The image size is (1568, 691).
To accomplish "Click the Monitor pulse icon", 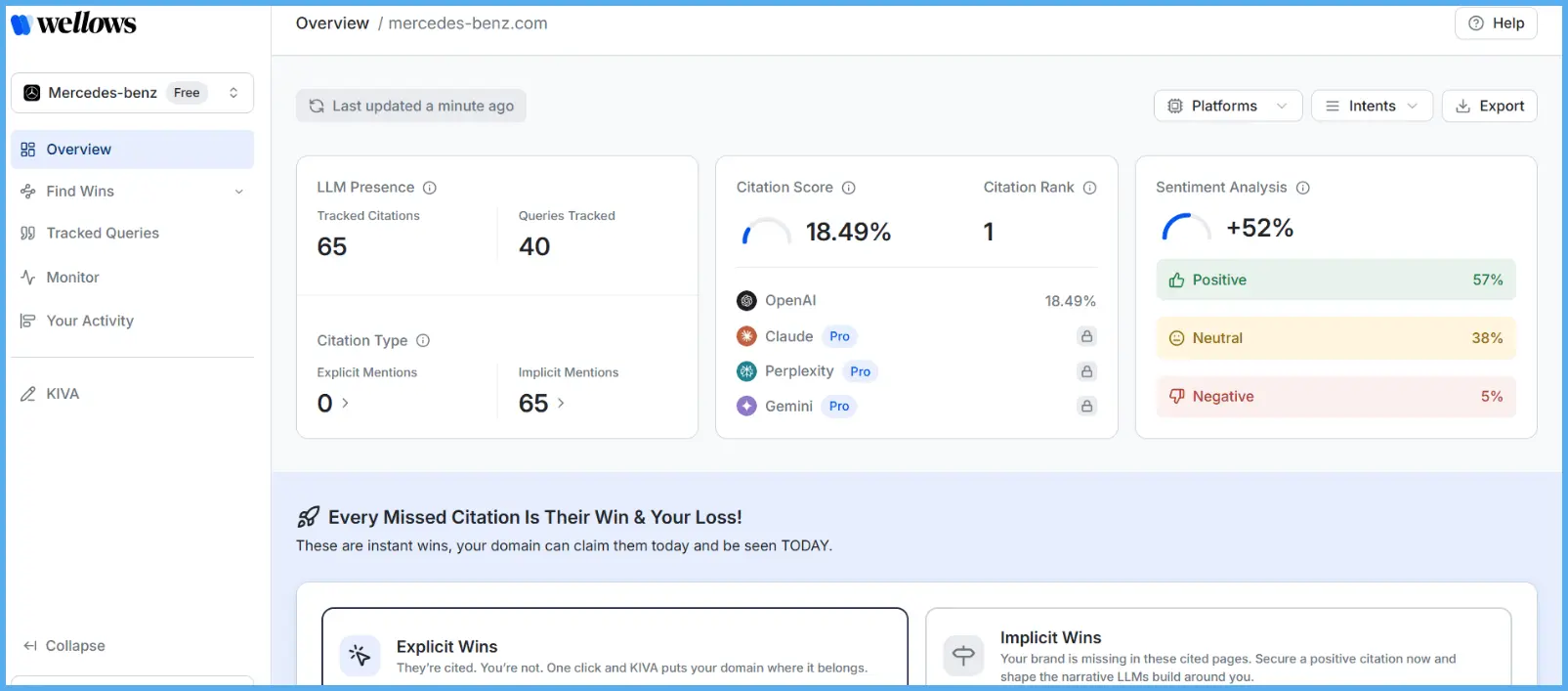I will 28,278.
